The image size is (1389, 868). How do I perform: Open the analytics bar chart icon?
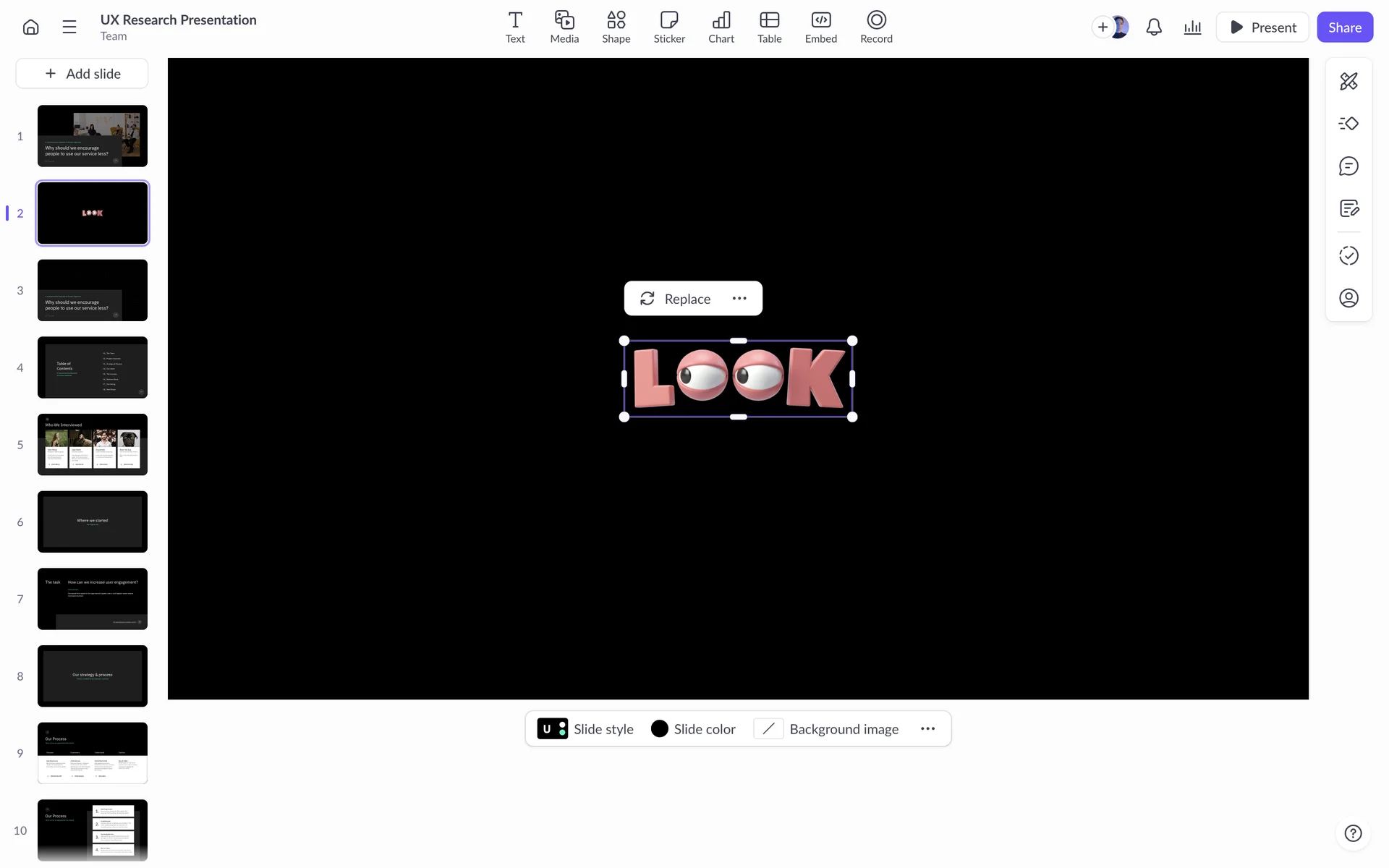[1192, 27]
